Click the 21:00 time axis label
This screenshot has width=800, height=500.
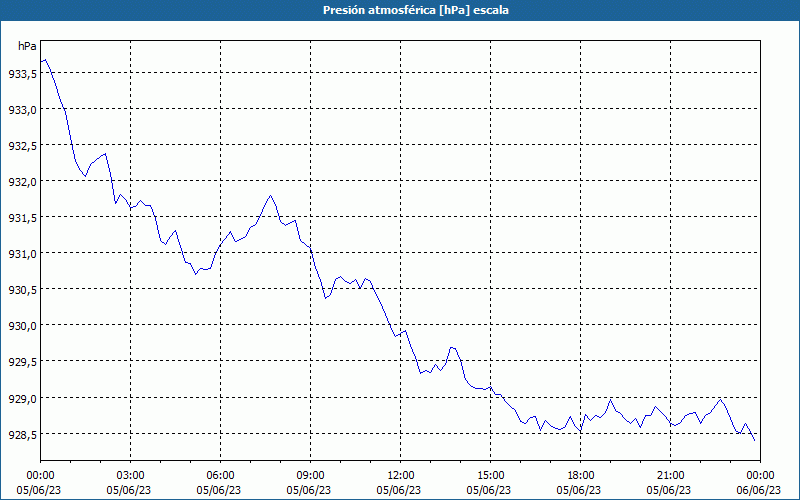670,476
